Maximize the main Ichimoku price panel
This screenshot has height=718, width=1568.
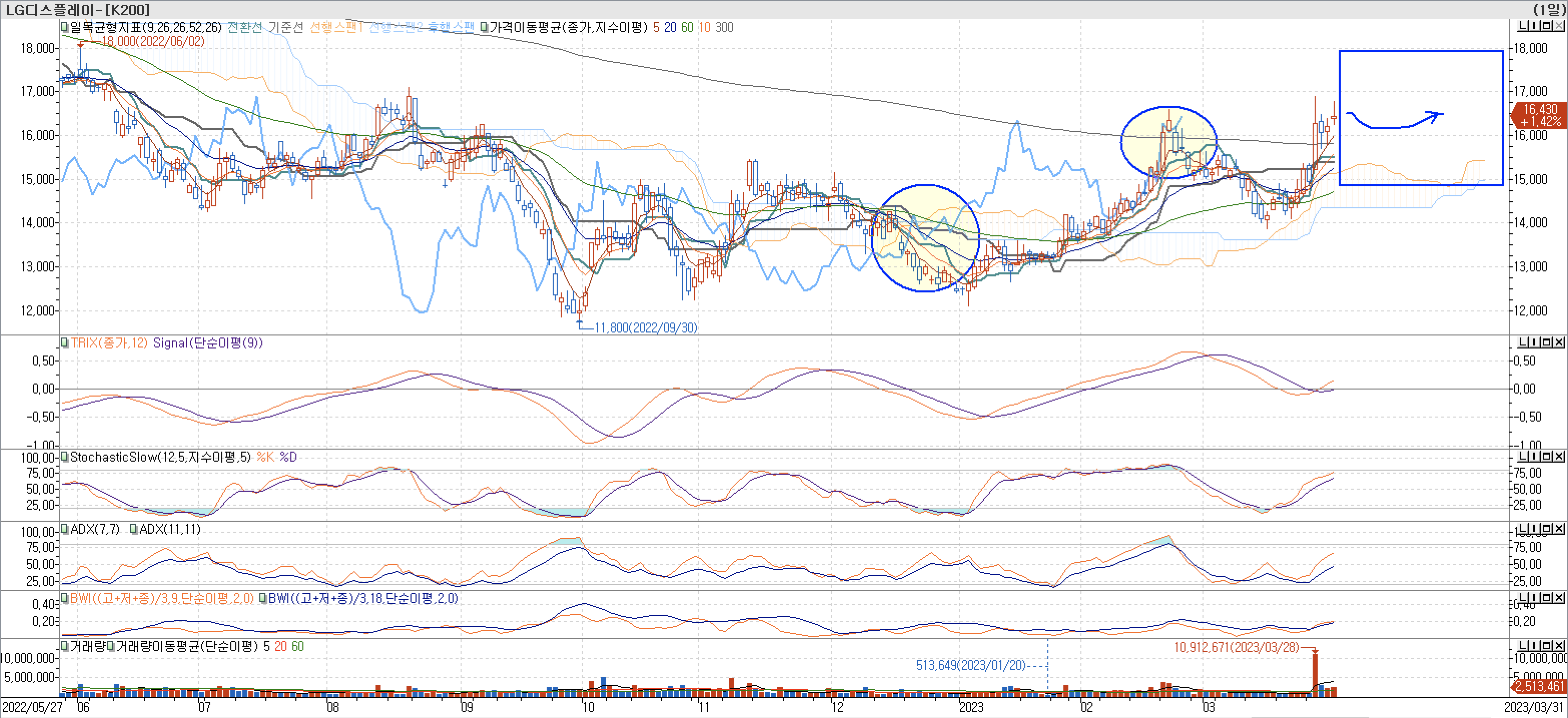(1546, 26)
